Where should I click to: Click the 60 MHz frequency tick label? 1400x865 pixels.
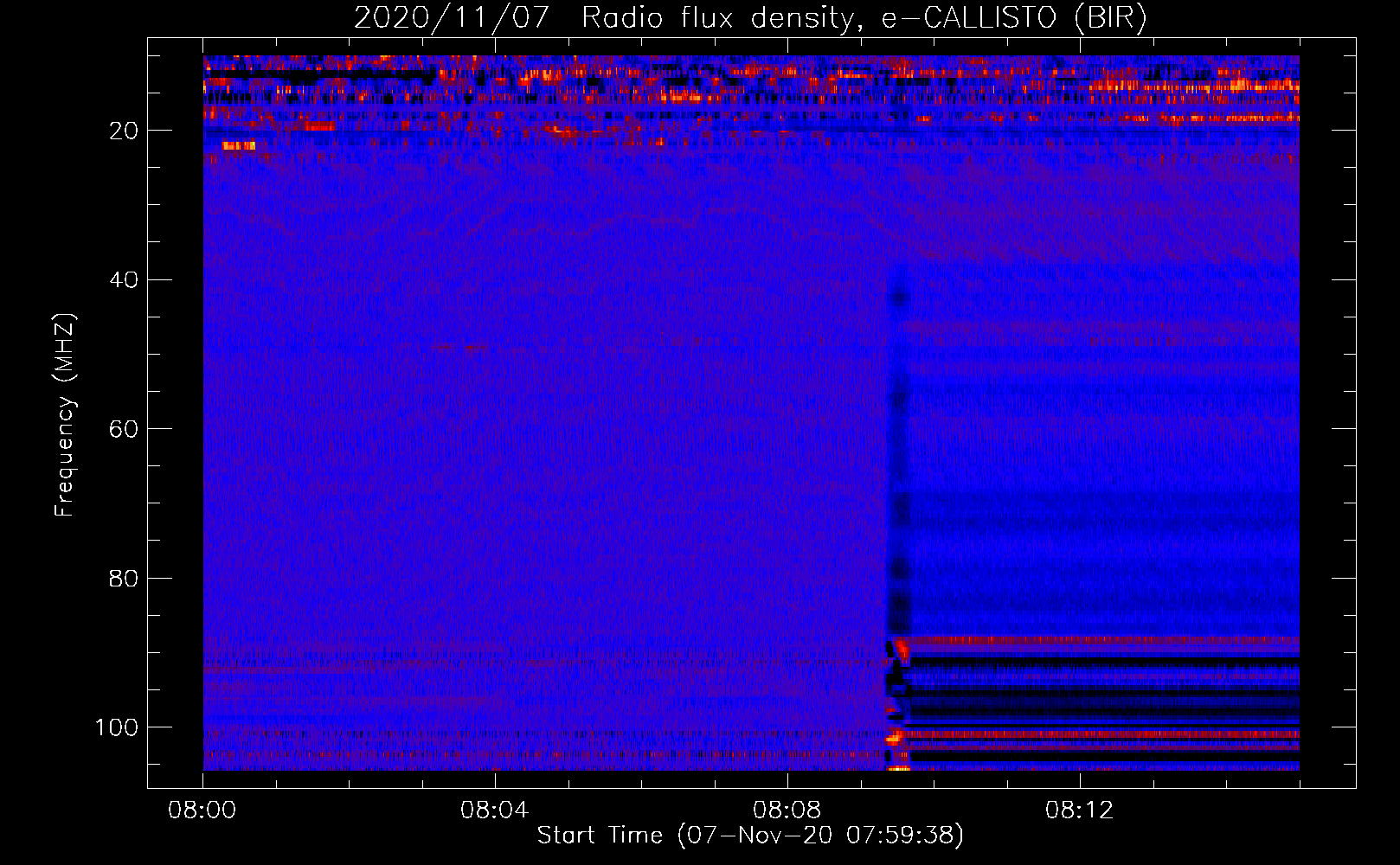[x=124, y=429]
